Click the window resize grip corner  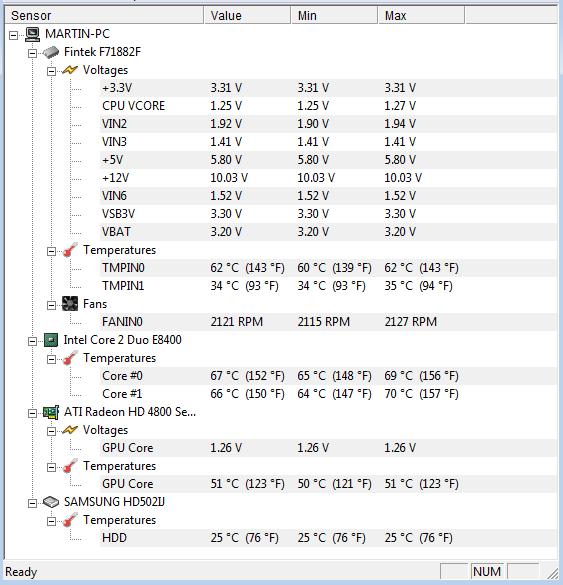tap(552, 573)
